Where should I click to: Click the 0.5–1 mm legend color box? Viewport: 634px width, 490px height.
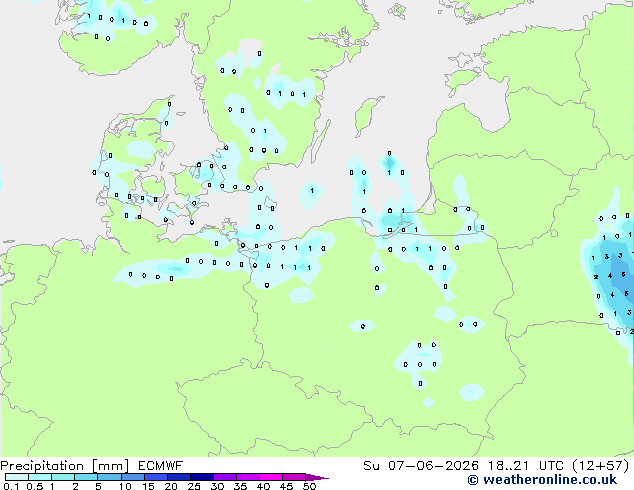[x=40, y=477]
